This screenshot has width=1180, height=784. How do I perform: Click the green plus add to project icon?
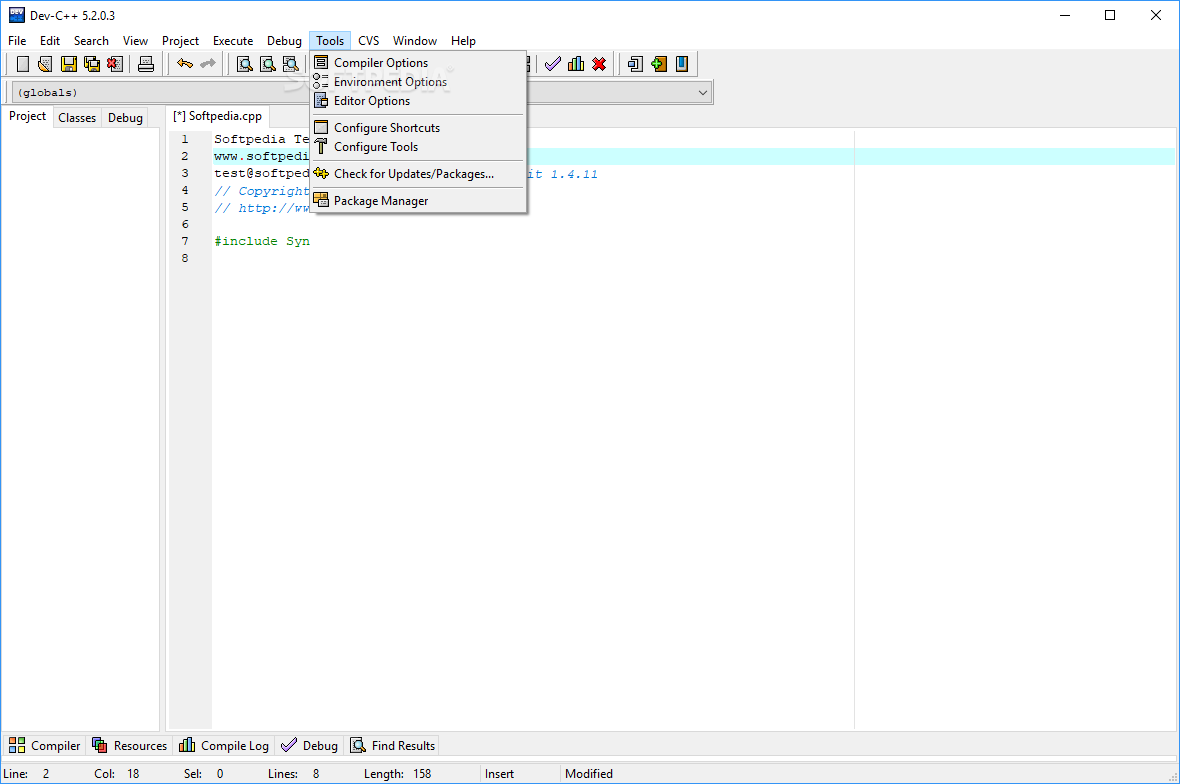[x=658, y=64]
